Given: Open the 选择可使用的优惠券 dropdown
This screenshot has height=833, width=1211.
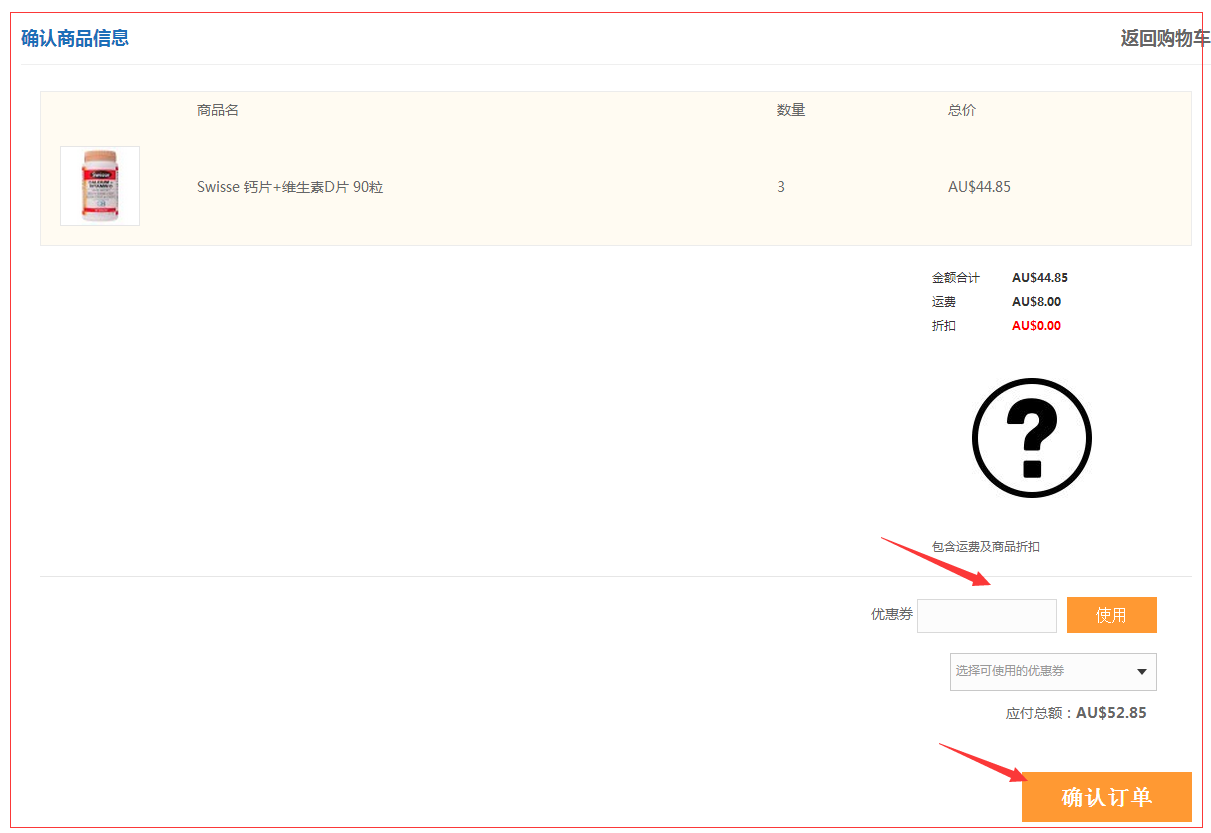Looking at the screenshot, I should tap(1052, 672).
